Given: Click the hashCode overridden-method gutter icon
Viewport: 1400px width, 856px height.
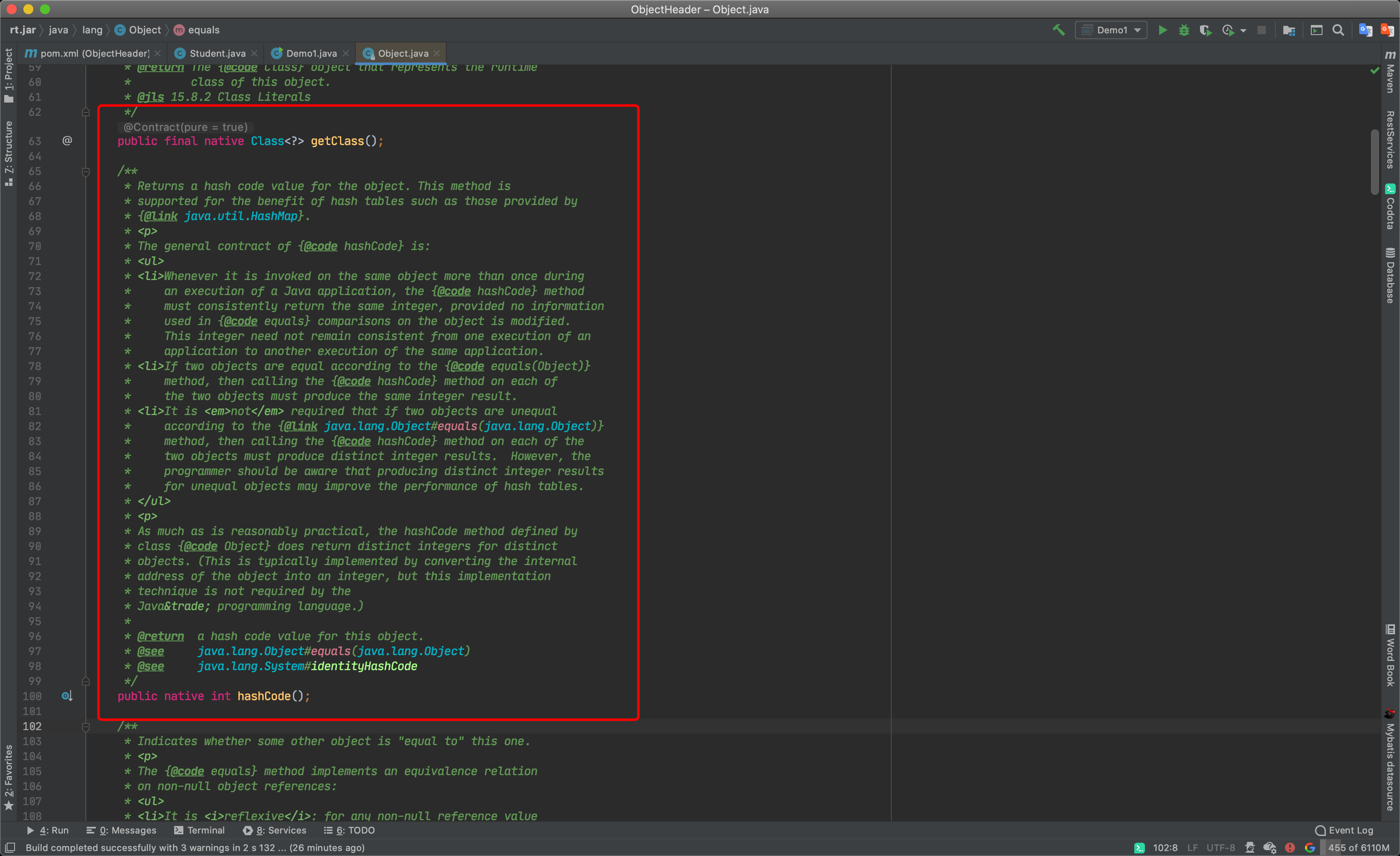Looking at the screenshot, I should (x=67, y=696).
